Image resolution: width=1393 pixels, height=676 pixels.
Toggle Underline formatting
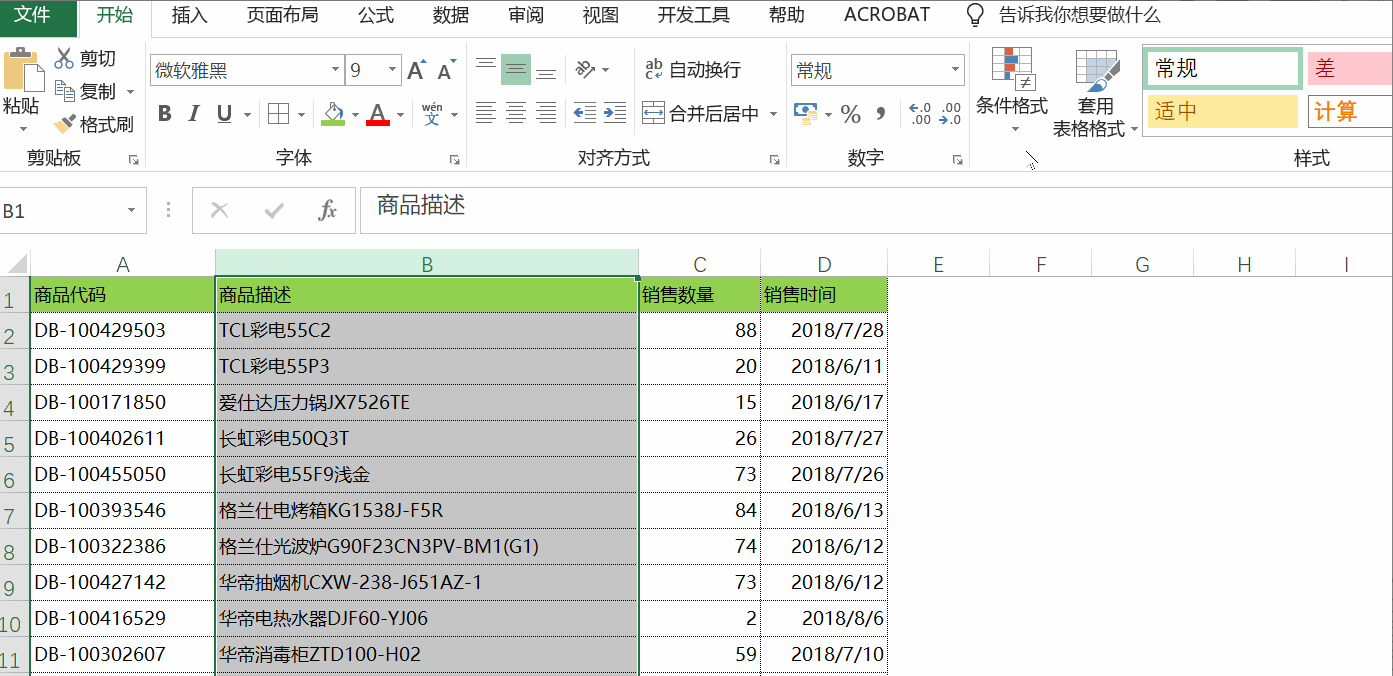tap(223, 114)
